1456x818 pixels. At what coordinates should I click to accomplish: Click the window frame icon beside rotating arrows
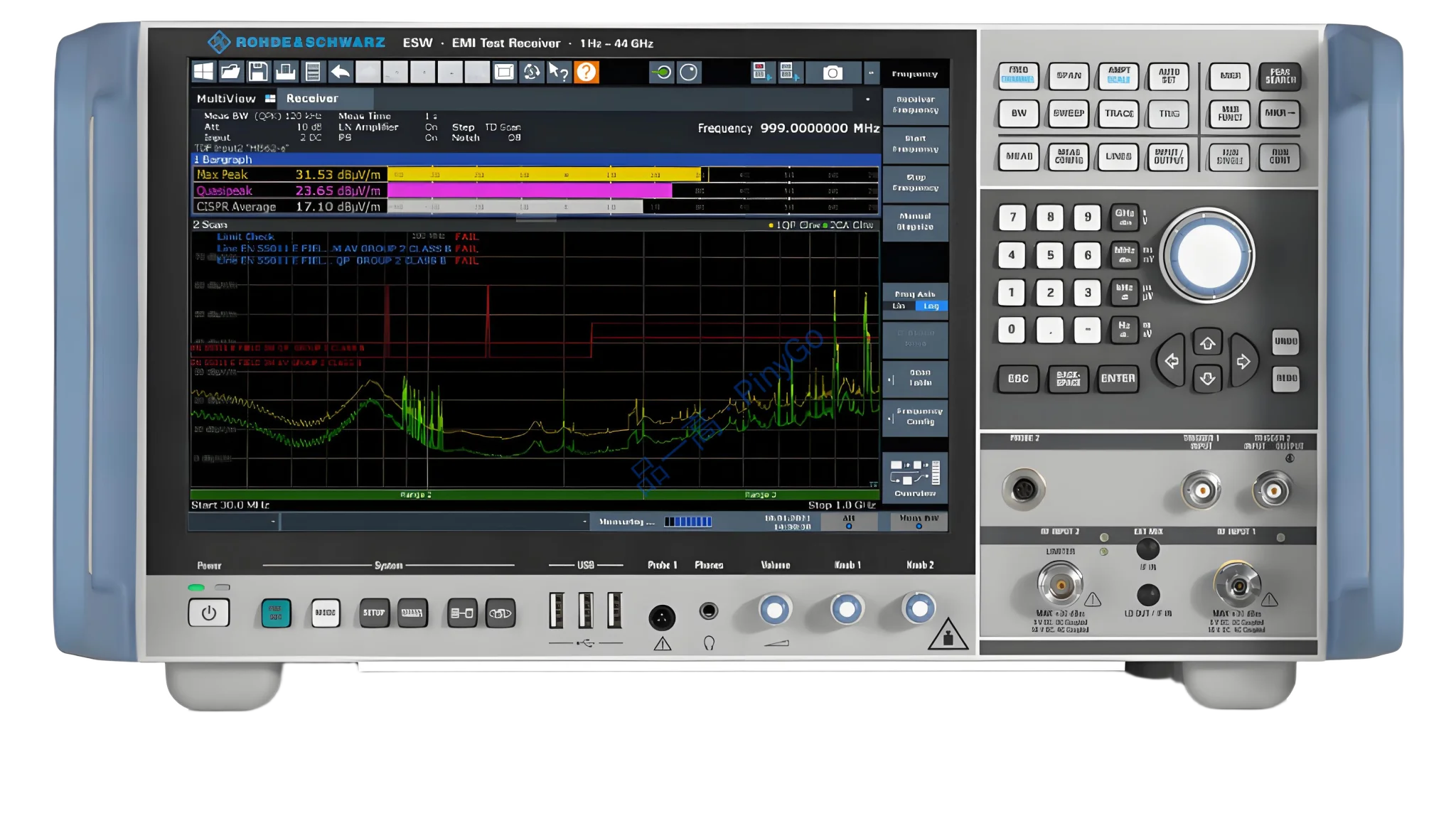point(504,72)
